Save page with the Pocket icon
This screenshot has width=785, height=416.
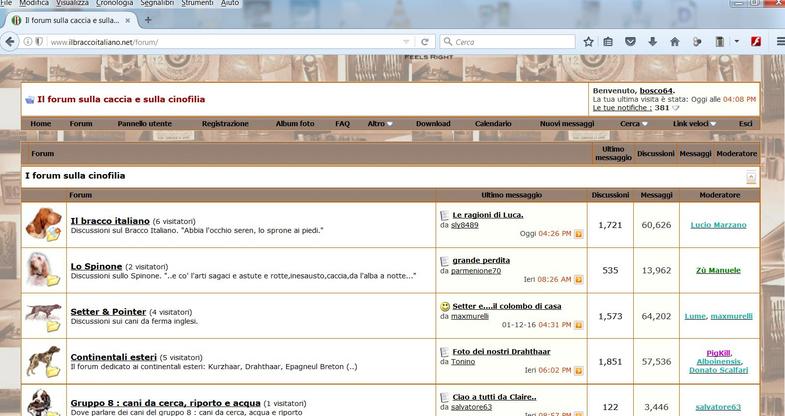(x=631, y=42)
